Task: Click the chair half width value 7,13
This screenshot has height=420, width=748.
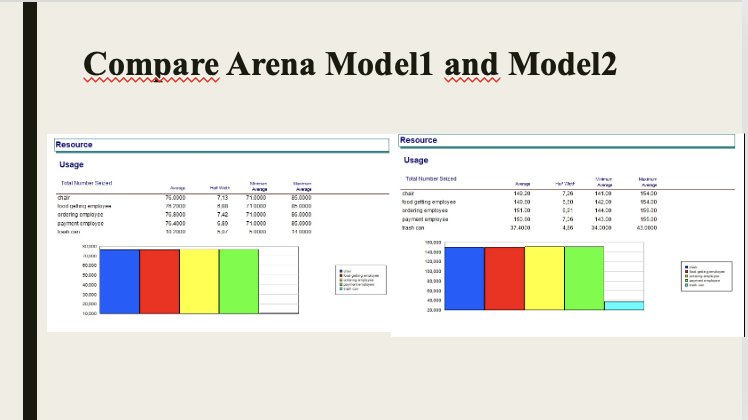Action: [x=222, y=198]
